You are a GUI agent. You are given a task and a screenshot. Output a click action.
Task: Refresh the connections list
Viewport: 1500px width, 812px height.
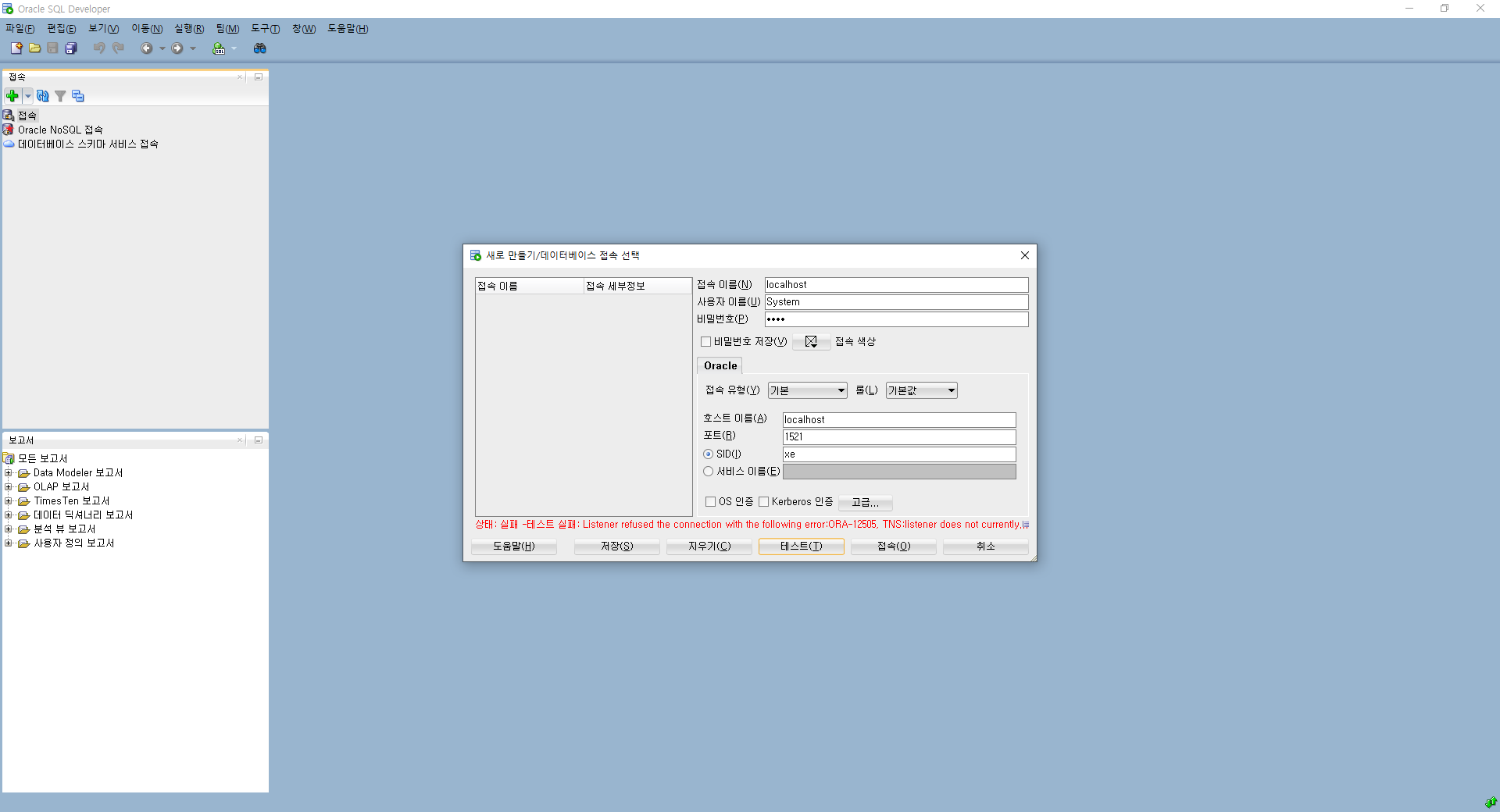tap(43, 96)
